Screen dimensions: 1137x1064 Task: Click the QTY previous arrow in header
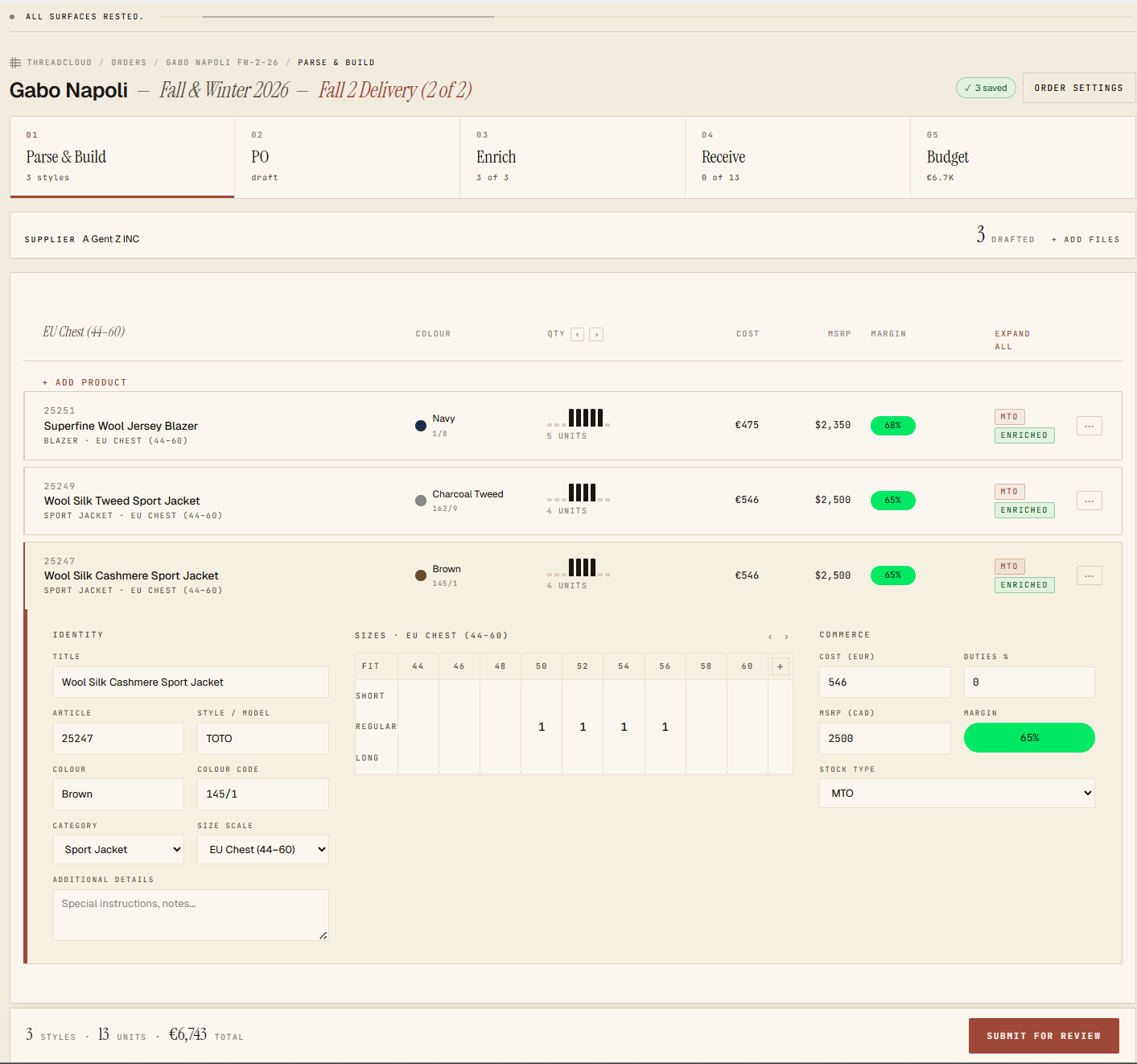pos(578,334)
